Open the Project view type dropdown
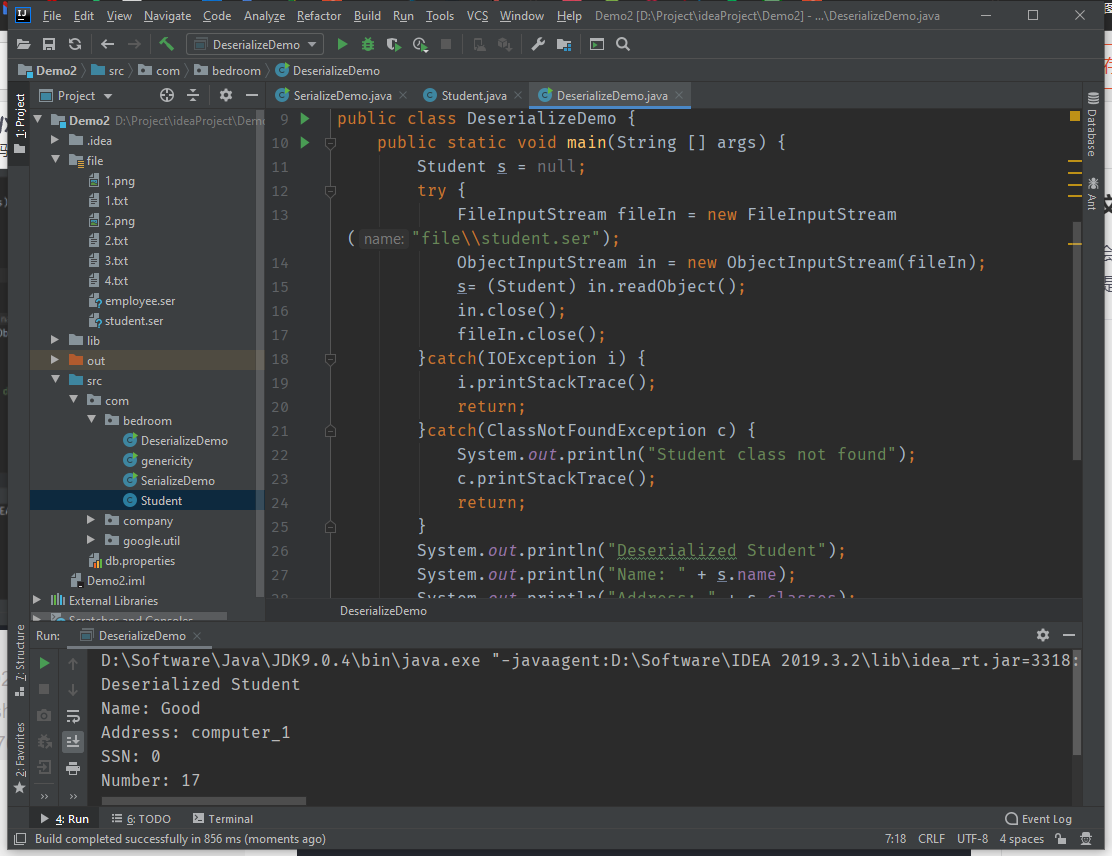This screenshot has width=1112, height=856. [x=76, y=95]
